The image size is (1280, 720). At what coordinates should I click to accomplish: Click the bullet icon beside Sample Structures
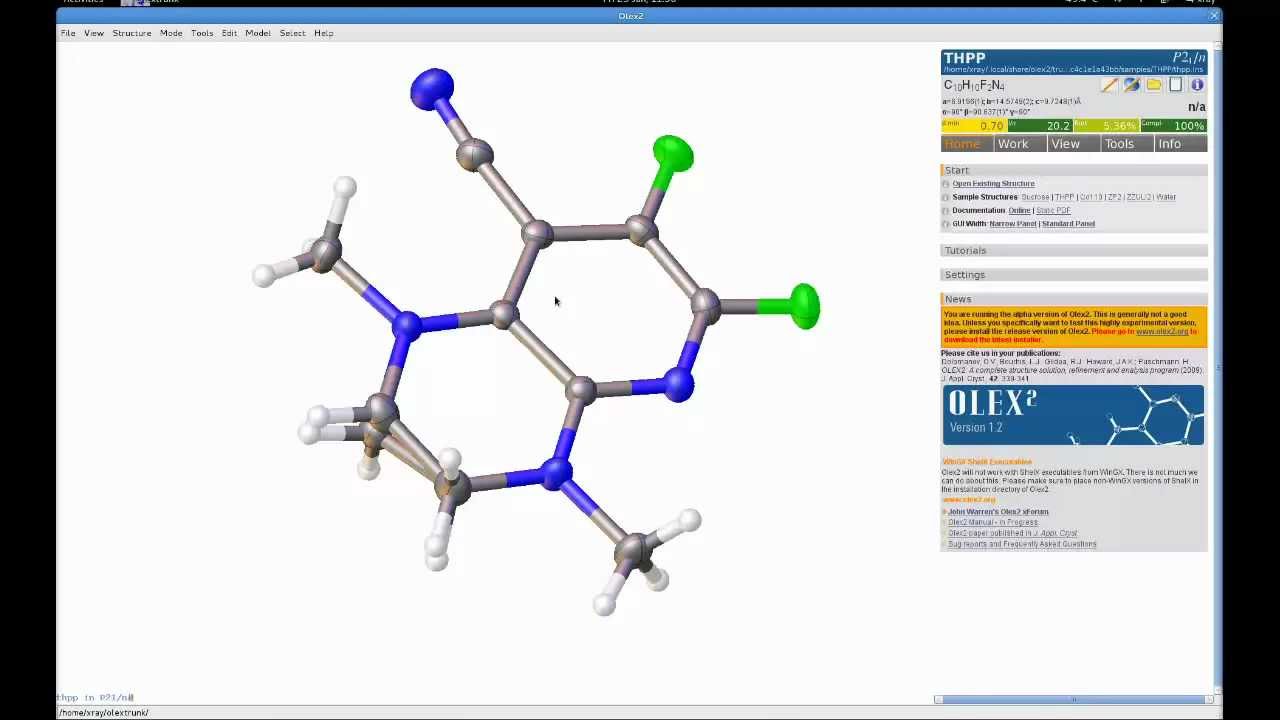tap(946, 197)
